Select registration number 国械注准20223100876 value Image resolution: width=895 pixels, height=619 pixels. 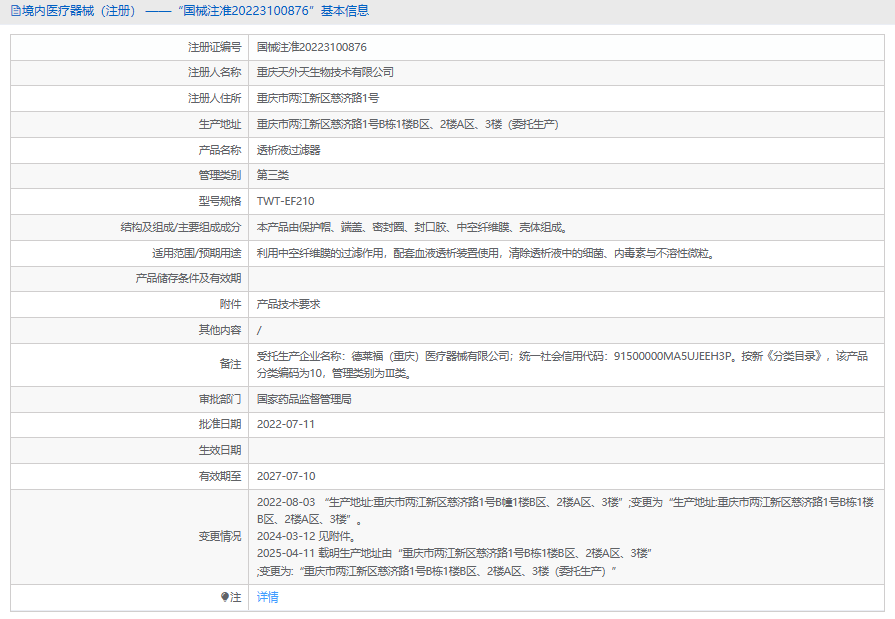[x=312, y=47]
